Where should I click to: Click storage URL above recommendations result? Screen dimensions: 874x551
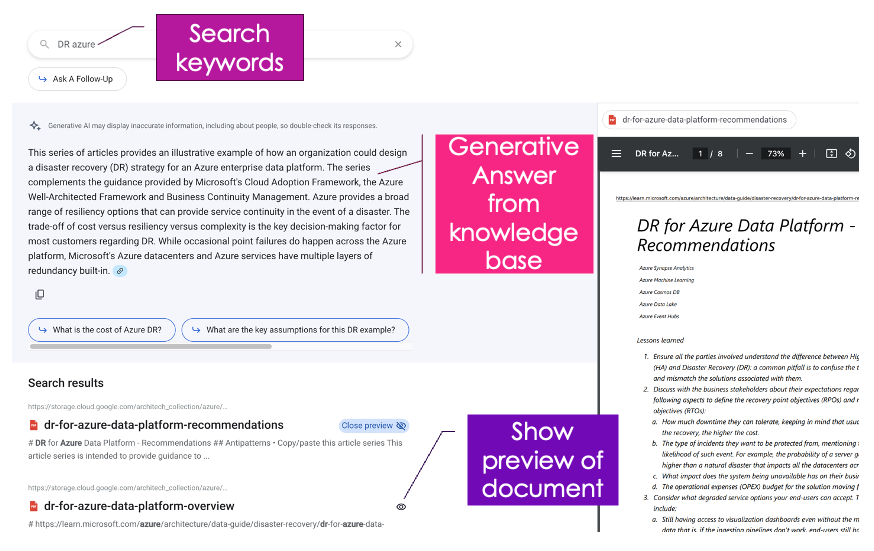(x=128, y=407)
